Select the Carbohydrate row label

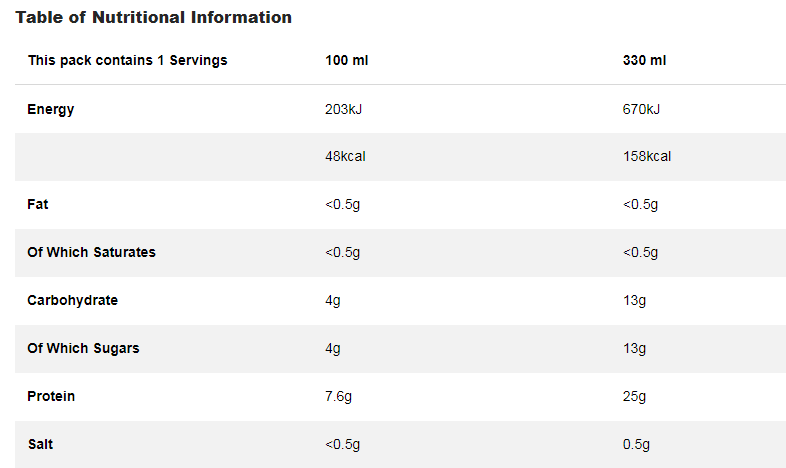point(72,300)
